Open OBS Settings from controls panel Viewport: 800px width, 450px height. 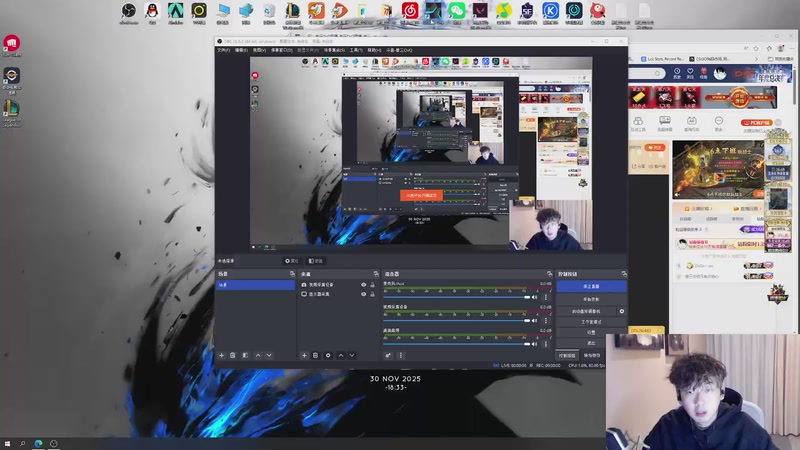591,333
